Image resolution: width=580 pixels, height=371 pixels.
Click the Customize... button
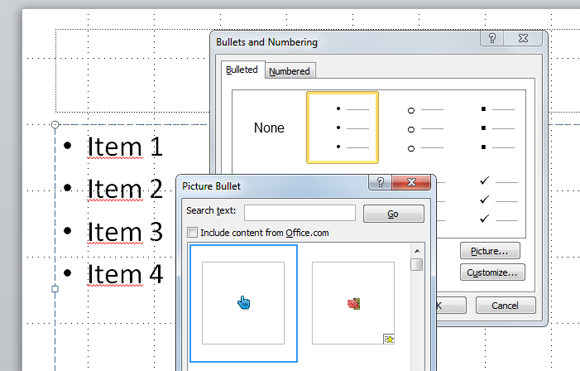click(492, 273)
